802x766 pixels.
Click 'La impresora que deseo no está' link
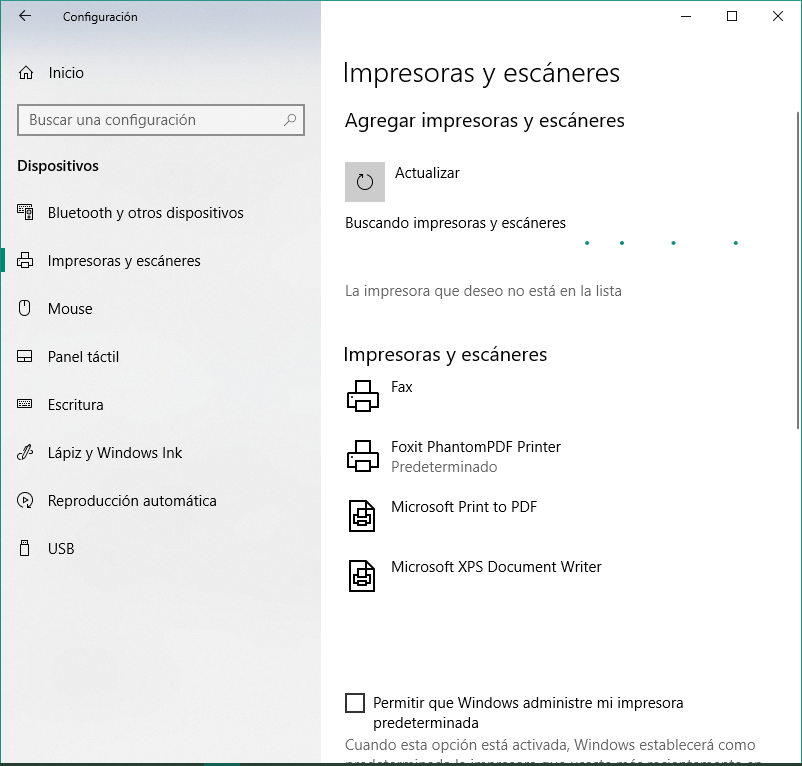coord(483,291)
